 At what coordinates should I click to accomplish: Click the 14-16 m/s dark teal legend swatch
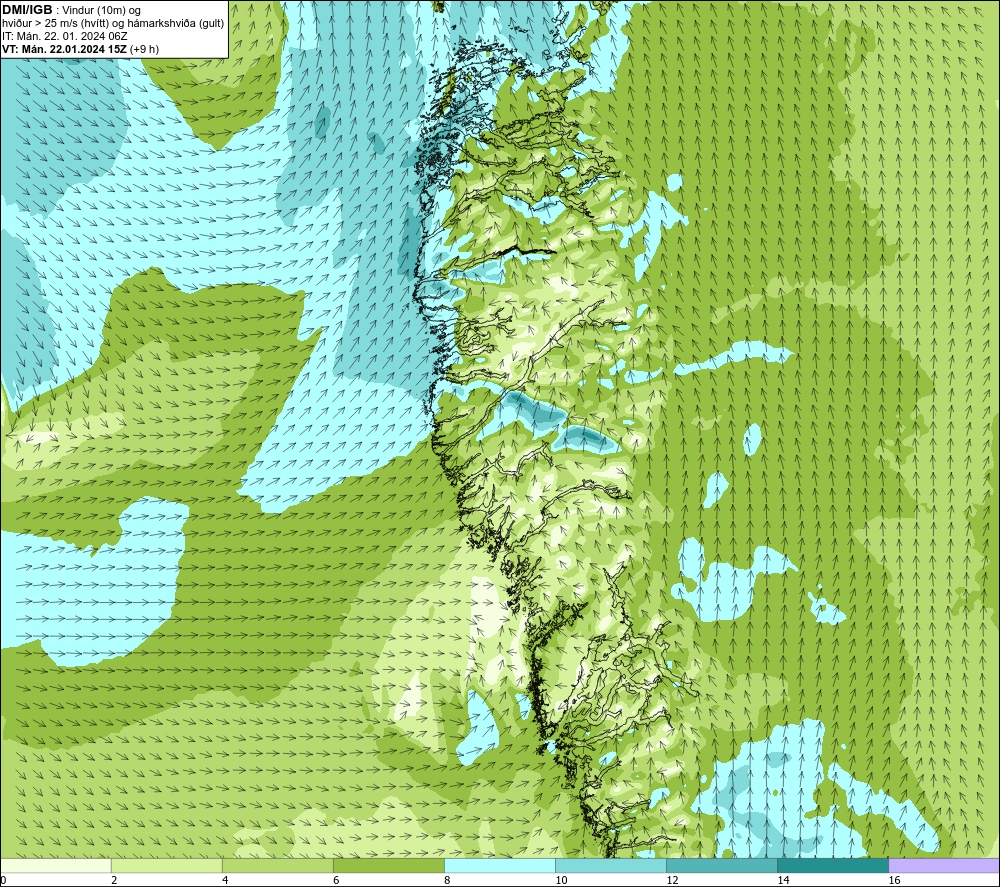click(833, 865)
